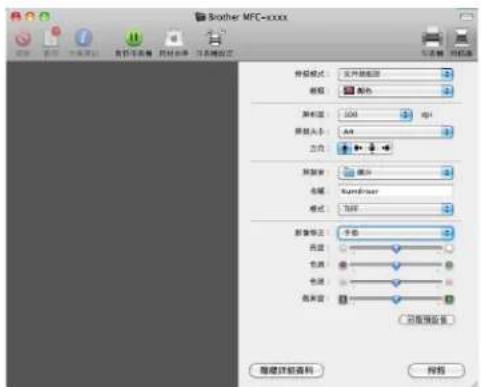Image resolution: width=481 pixels, height=387 pixels.
Task: Switch to the Scanner view icon
Action: tap(462, 38)
